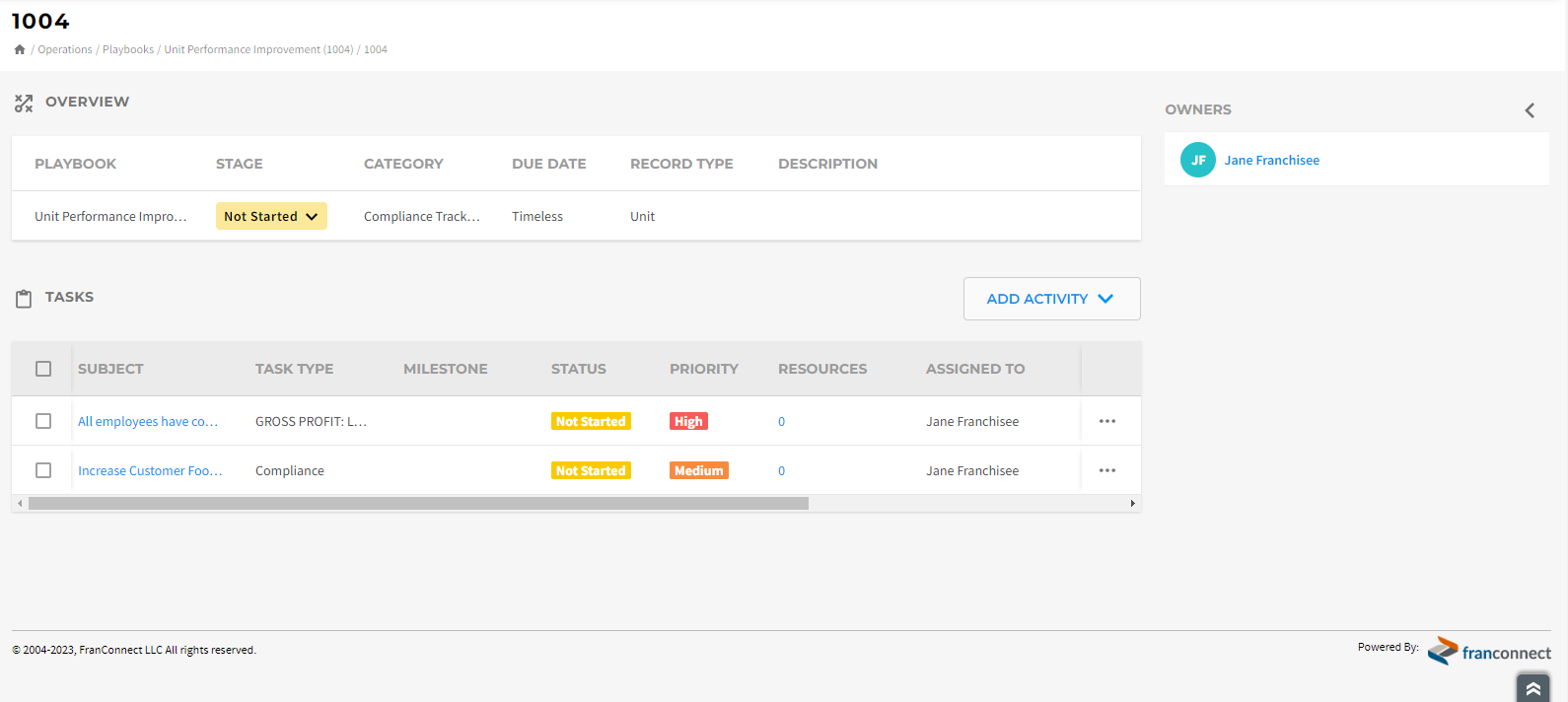Click 'Compliance Track...' category value
Screen dimensions: 1568x702
pos(422,216)
